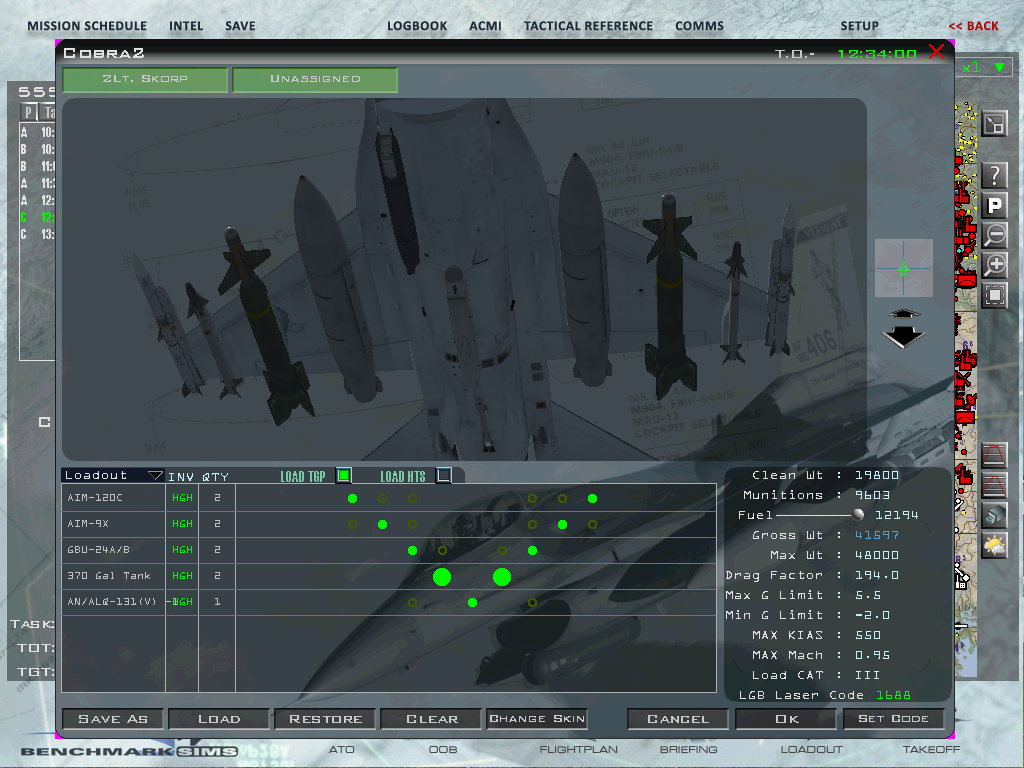The width and height of the screenshot is (1024, 768).
Task: Zoom out the map with minus magnifier
Action: point(994,235)
